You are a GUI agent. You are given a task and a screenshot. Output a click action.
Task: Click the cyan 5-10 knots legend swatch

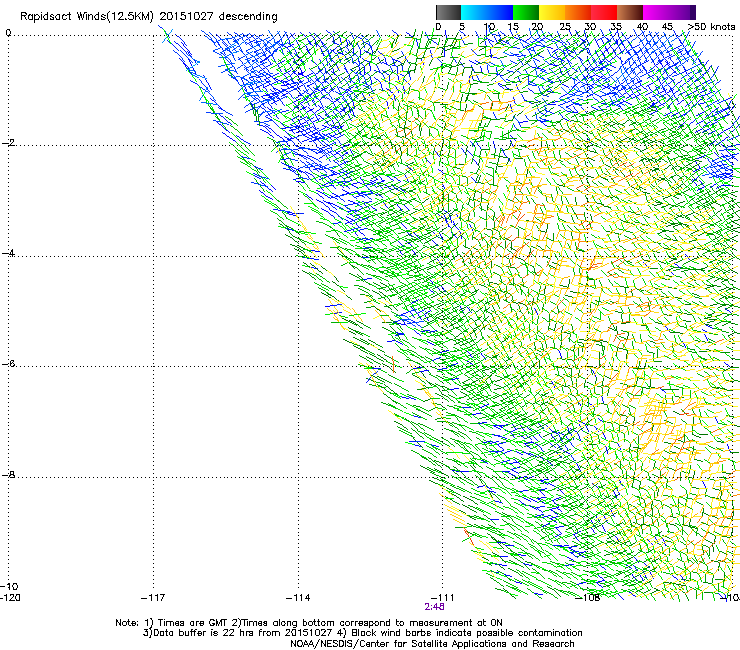474,12
